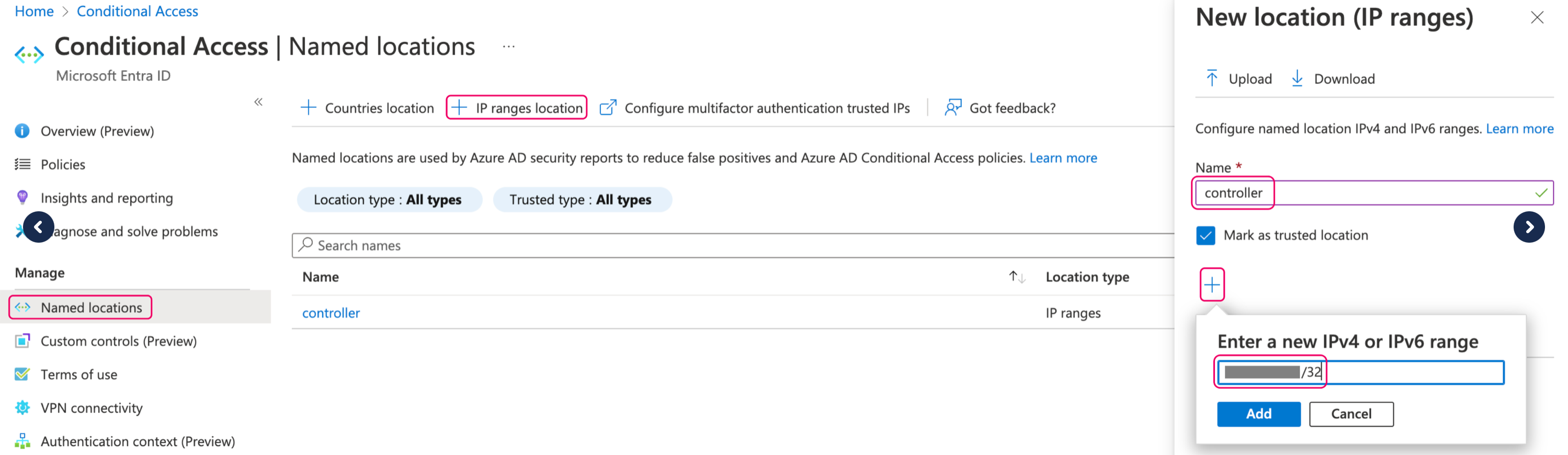Click the search magnifier icon

coord(306,245)
